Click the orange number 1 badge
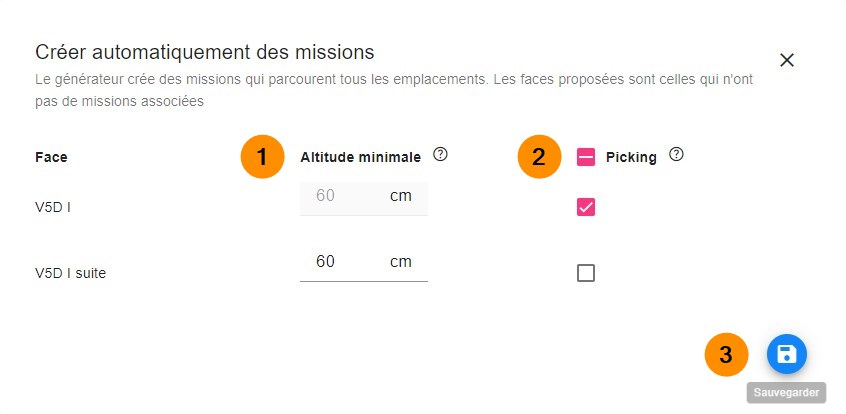Viewport: 846px width, 414px height. pos(262,157)
